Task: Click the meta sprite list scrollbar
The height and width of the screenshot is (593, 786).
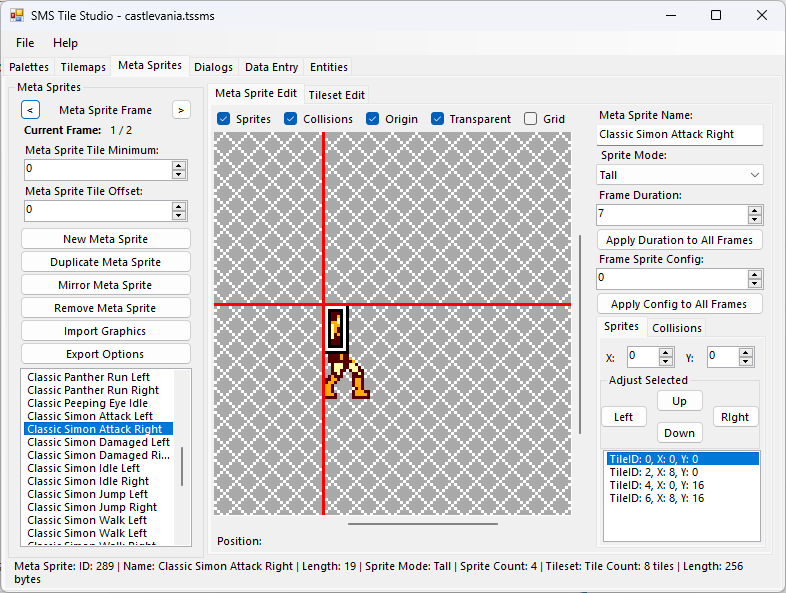Action: click(x=181, y=466)
